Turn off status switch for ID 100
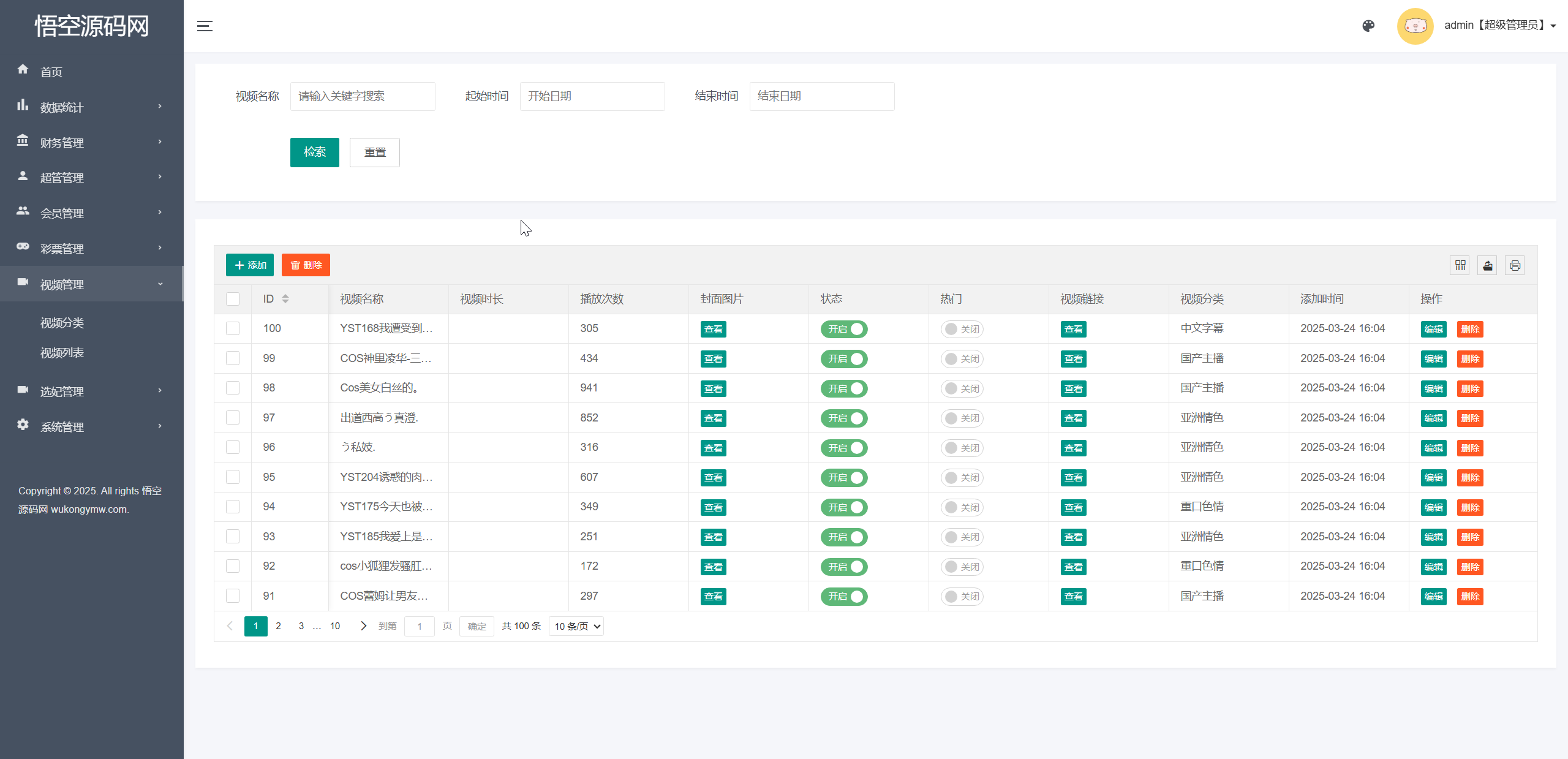 point(843,329)
